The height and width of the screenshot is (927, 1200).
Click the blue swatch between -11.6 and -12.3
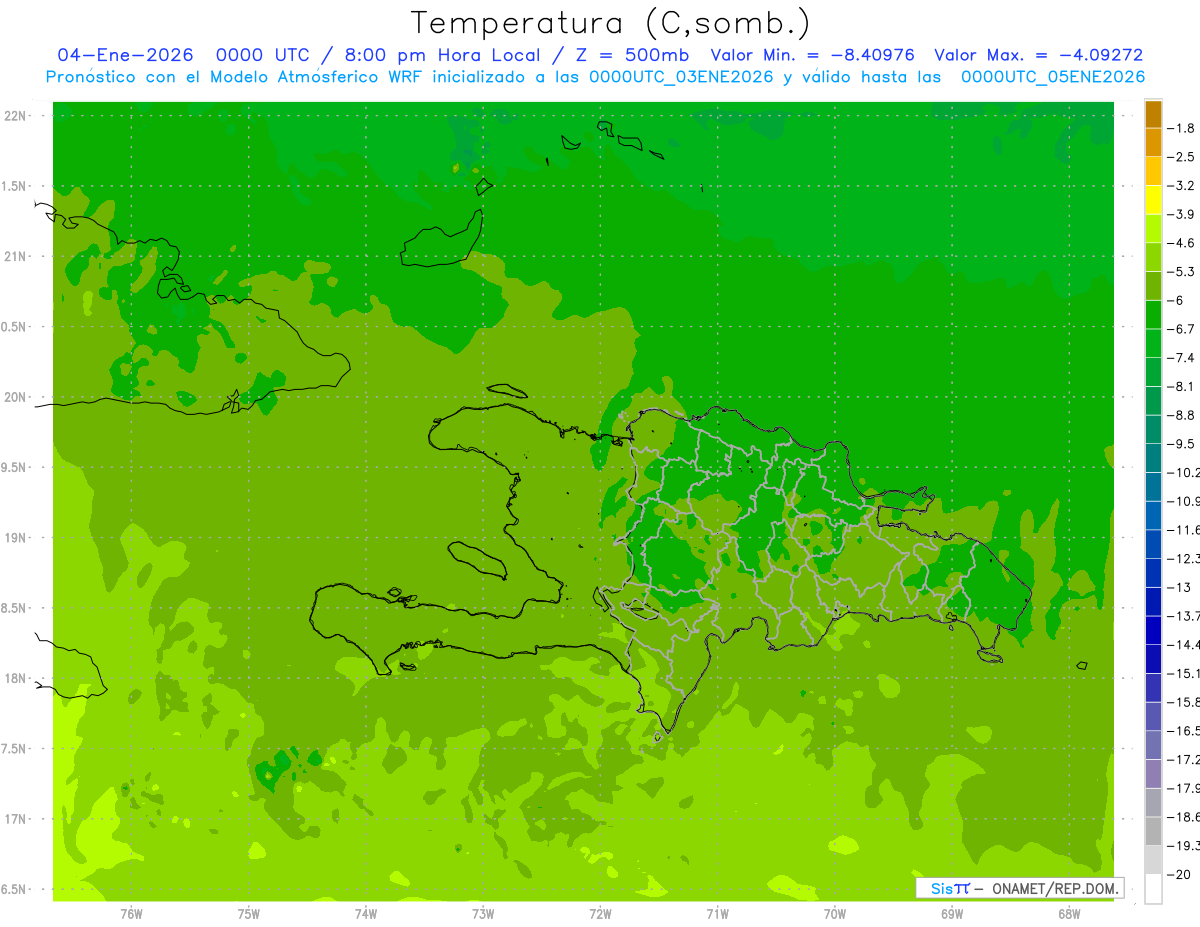click(x=1153, y=544)
